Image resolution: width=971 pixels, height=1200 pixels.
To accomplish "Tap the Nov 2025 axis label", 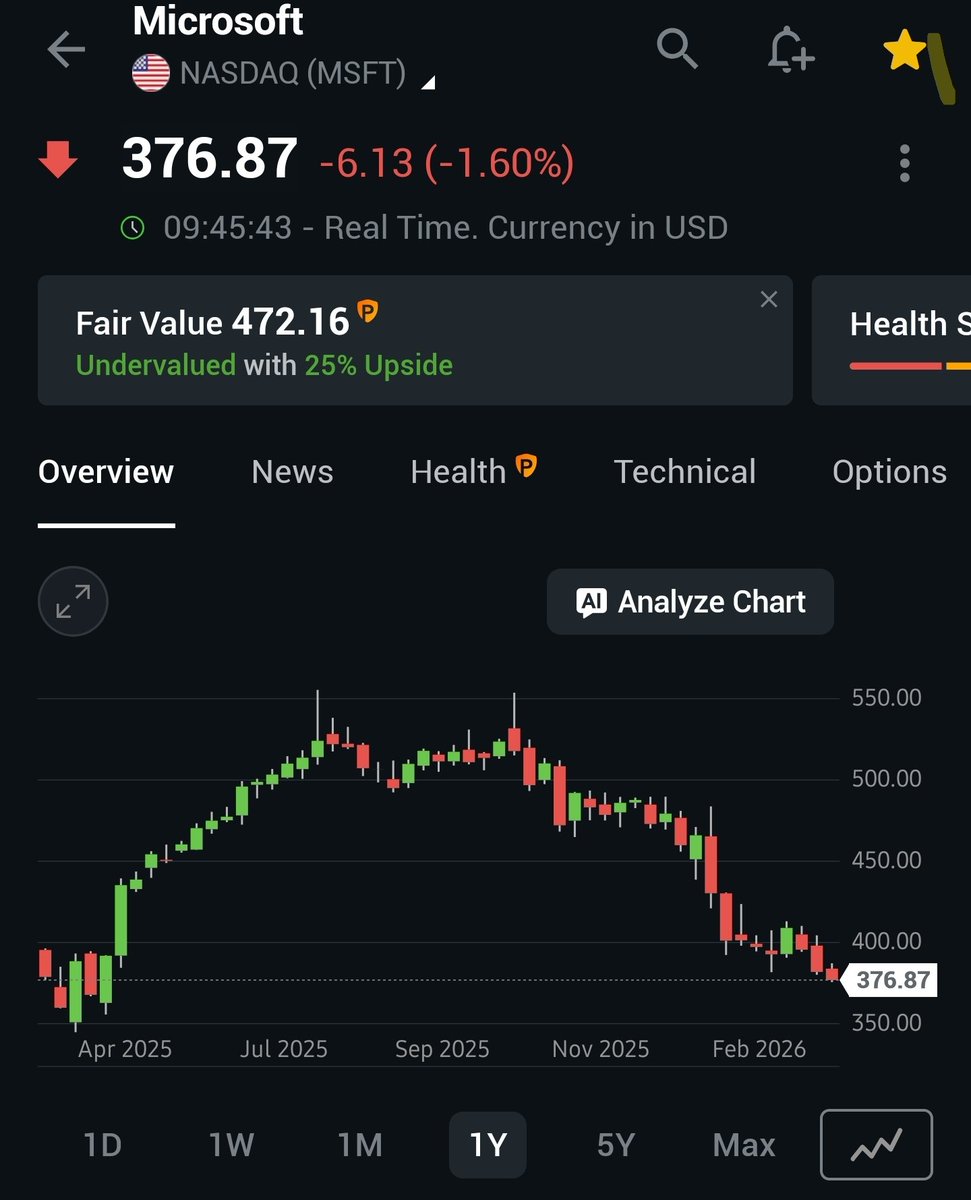I will point(600,1049).
